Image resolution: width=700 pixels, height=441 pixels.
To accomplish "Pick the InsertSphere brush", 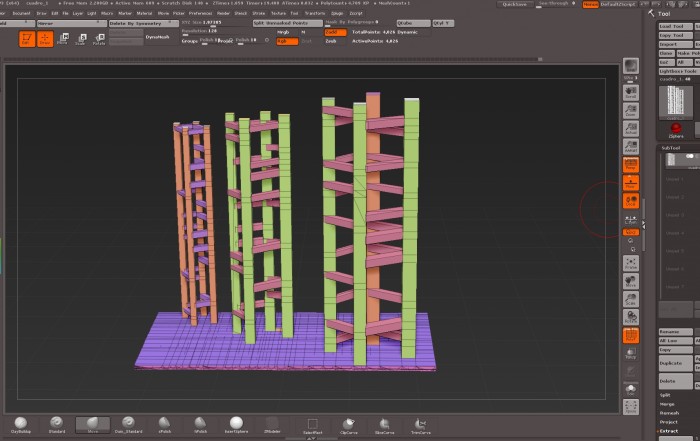I will (236, 424).
